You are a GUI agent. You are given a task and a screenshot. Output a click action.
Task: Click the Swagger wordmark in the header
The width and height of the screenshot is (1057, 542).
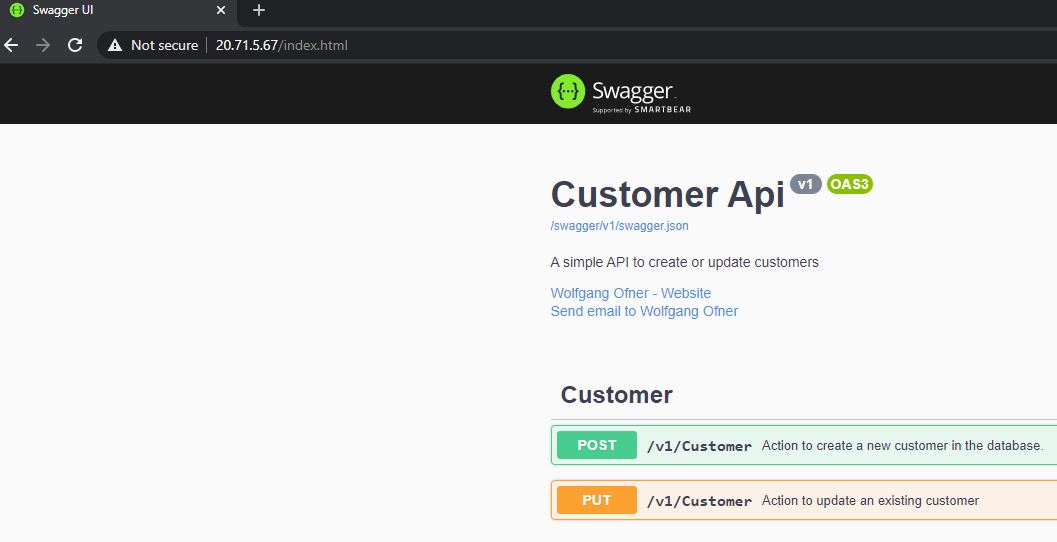[x=632, y=90]
